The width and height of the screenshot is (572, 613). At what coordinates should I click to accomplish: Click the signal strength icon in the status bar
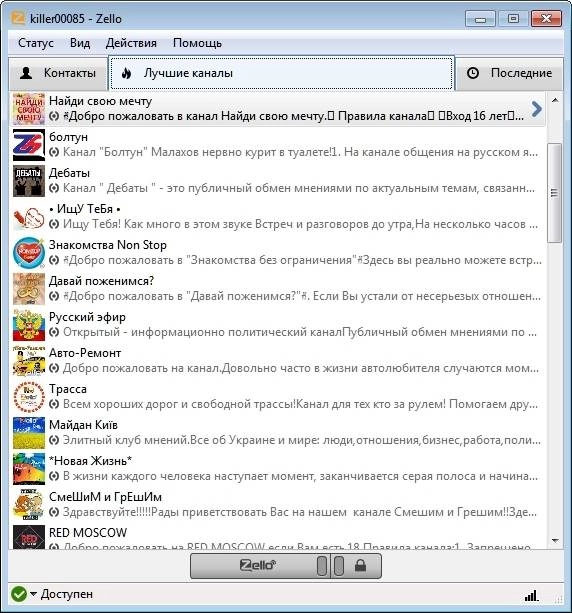pyautogui.click(x=531, y=595)
